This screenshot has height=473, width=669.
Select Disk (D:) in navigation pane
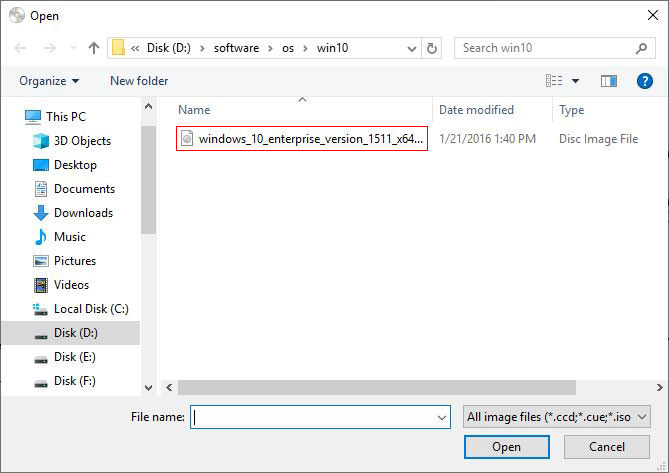click(x=76, y=333)
